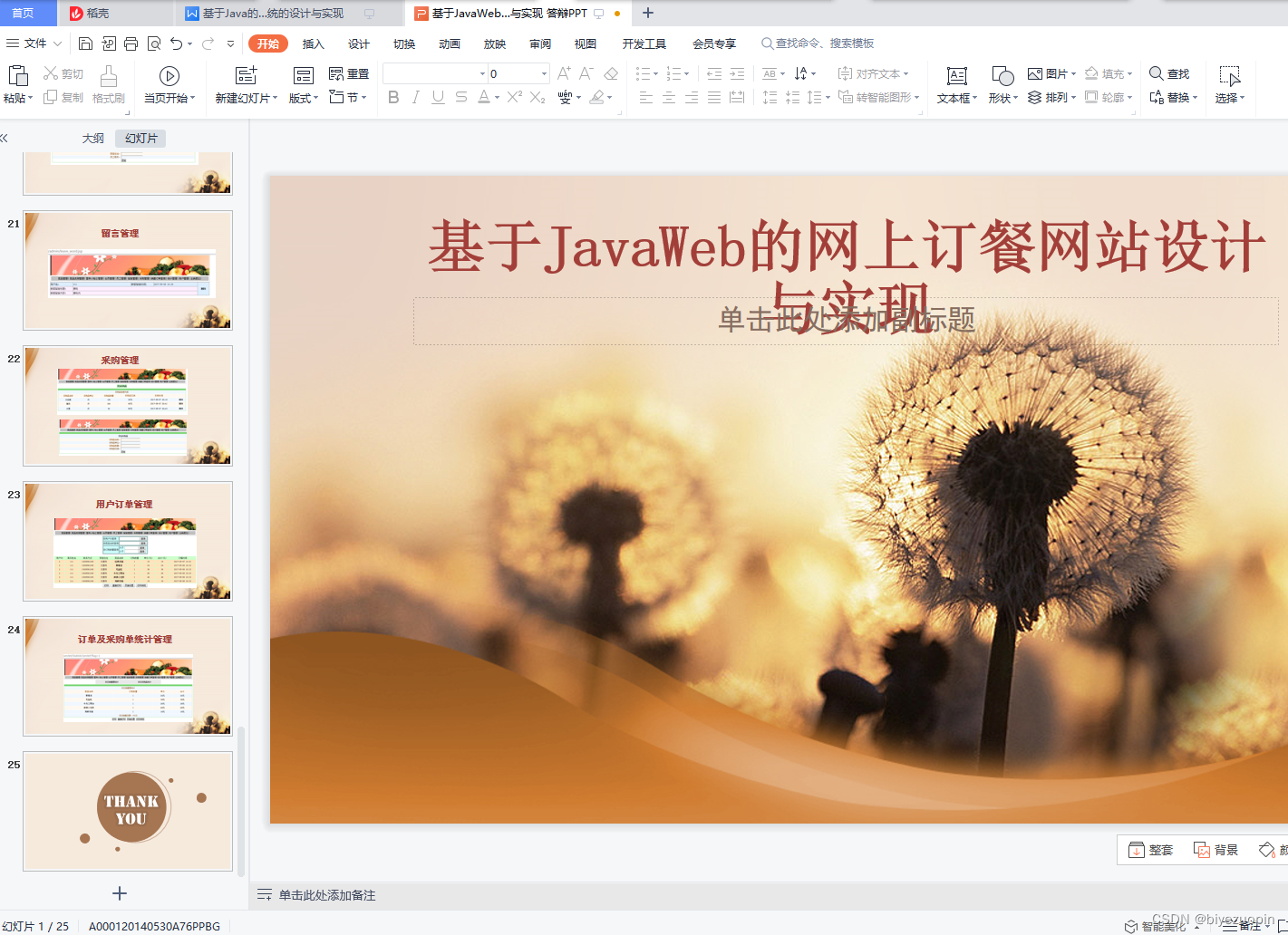Viewport: 1288px width, 935px height.
Task: Add slide using plus below thumbnails
Action: [x=120, y=893]
